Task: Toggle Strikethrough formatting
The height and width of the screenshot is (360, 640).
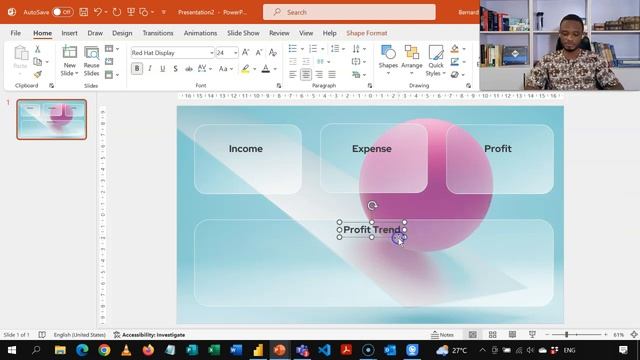Action: [x=189, y=69]
